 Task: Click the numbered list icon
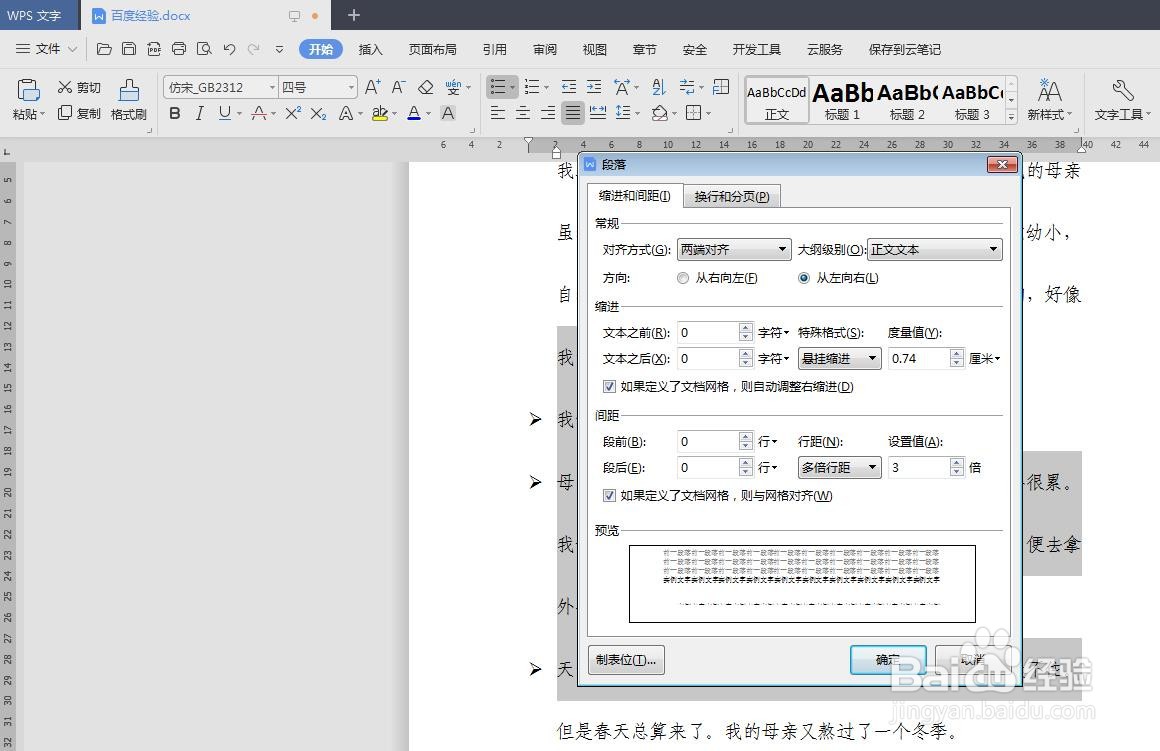point(532,87)
